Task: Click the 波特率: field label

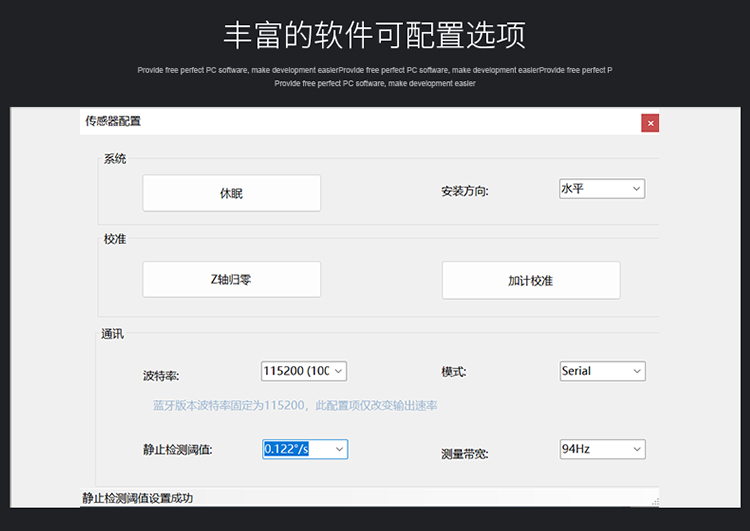Action: point(161,377)
